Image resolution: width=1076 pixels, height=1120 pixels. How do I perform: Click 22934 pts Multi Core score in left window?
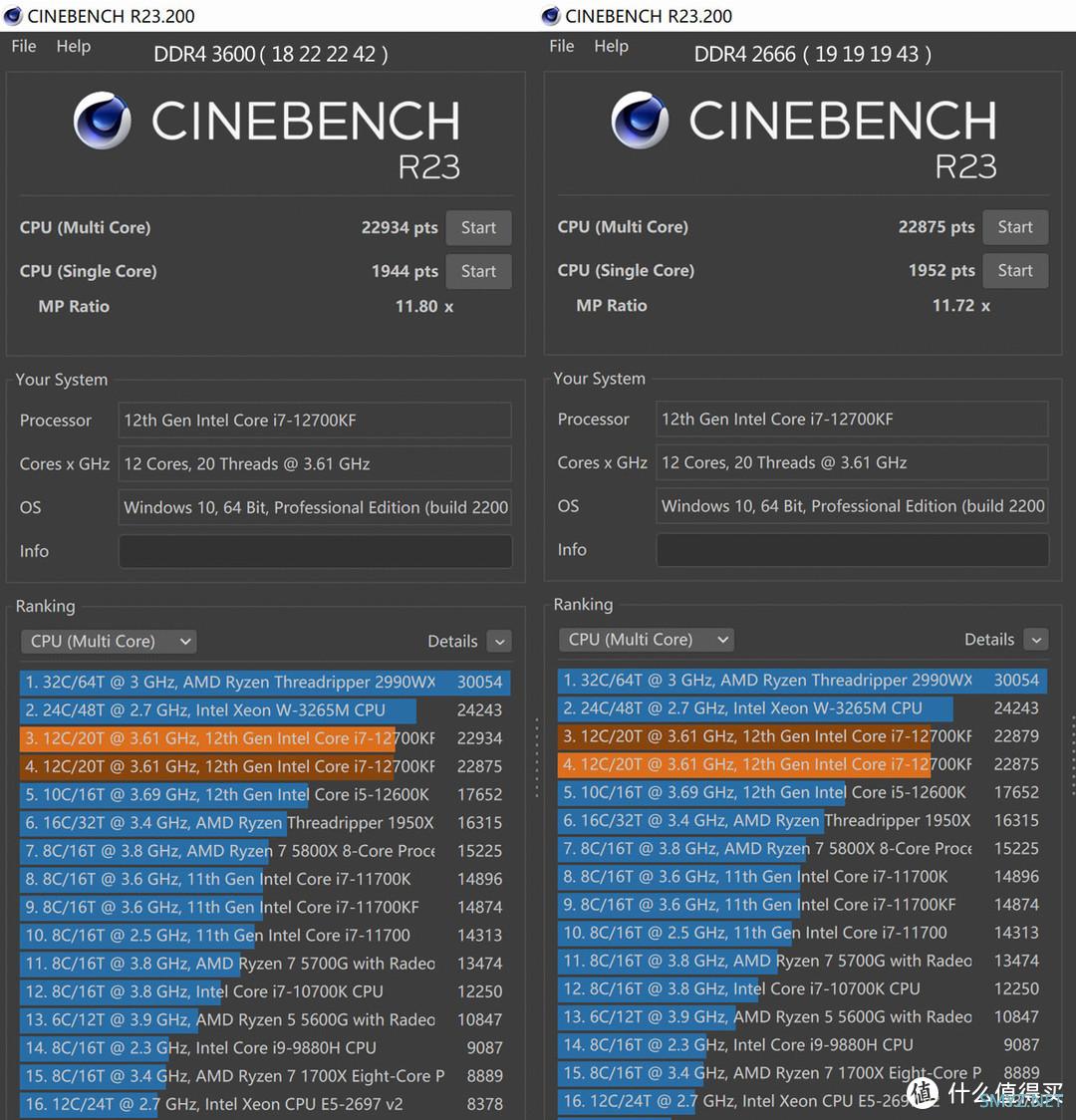(x=400, y=228)
